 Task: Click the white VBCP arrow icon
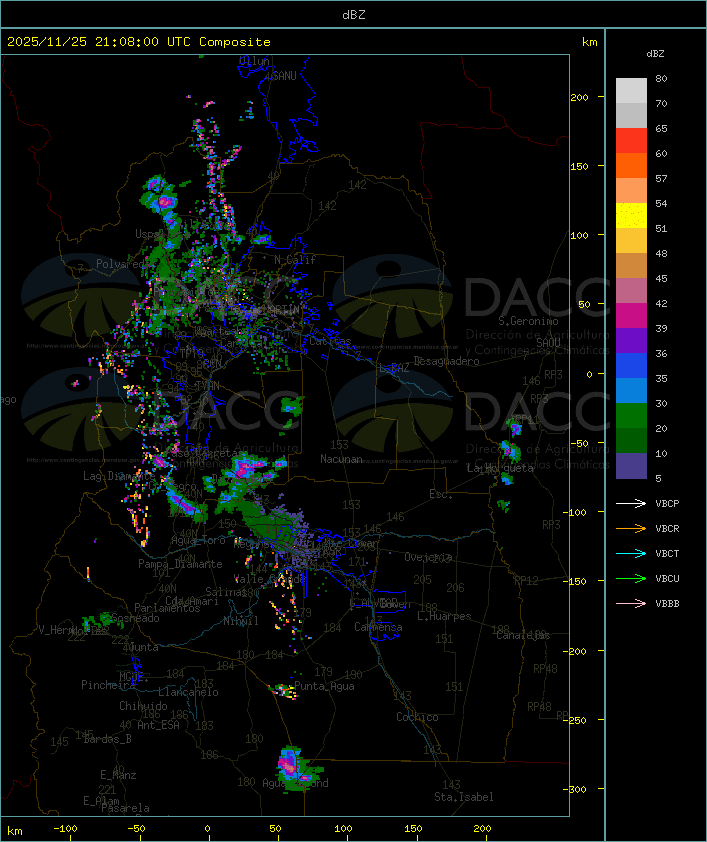coord(631,503)
